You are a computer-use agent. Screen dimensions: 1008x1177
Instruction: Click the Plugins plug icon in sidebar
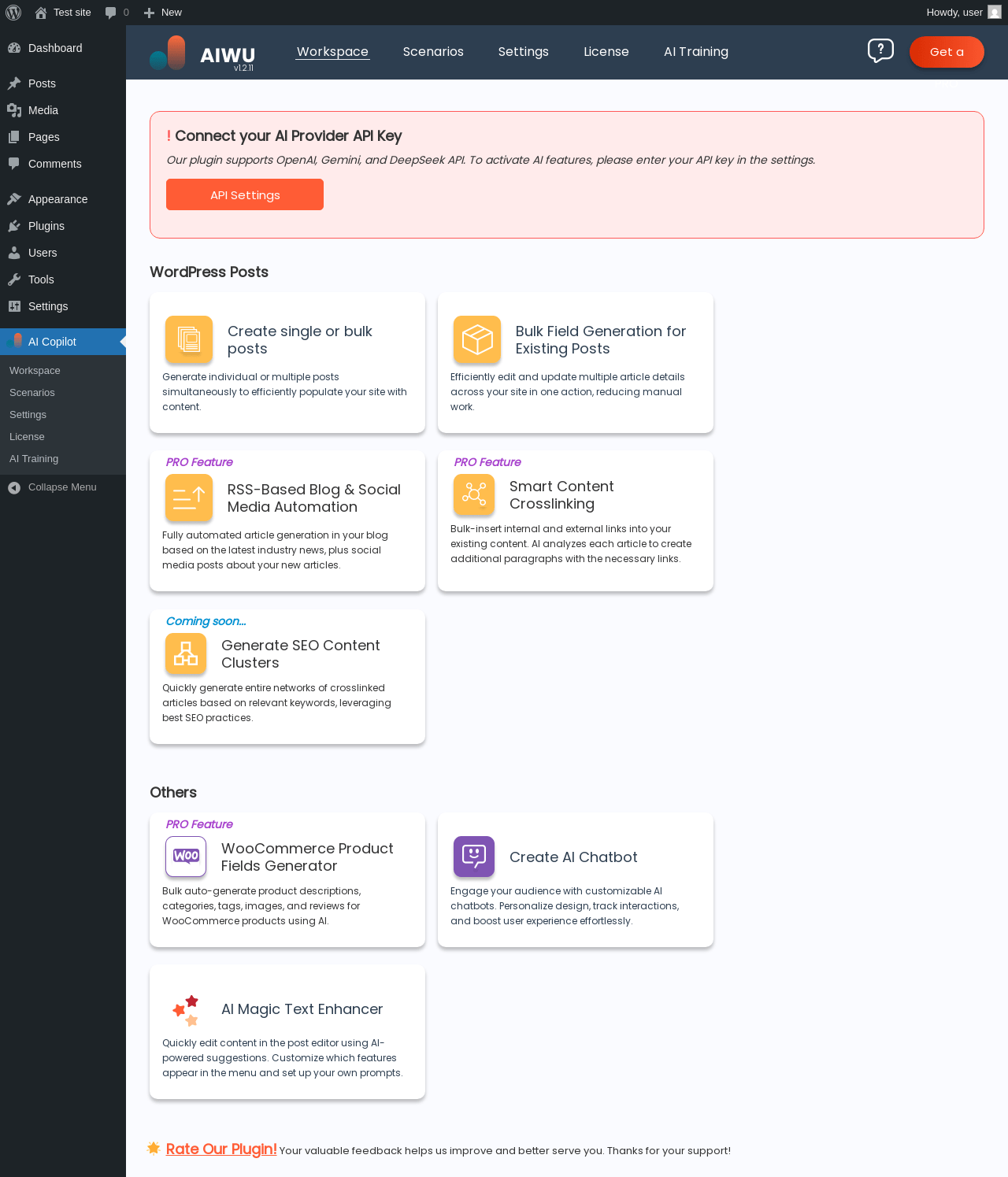(14, 226)
